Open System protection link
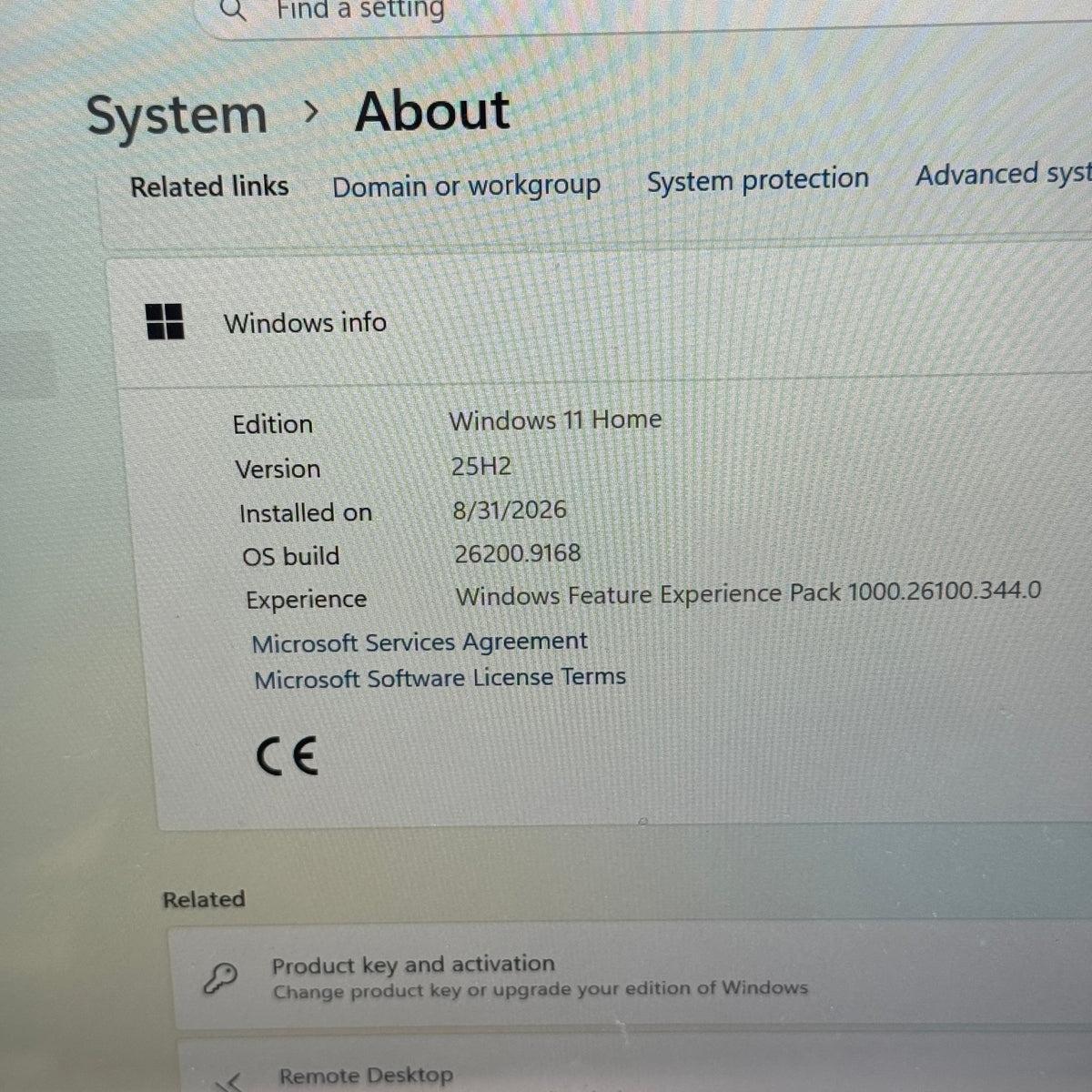1092x1092 pixels. point(758,179)
